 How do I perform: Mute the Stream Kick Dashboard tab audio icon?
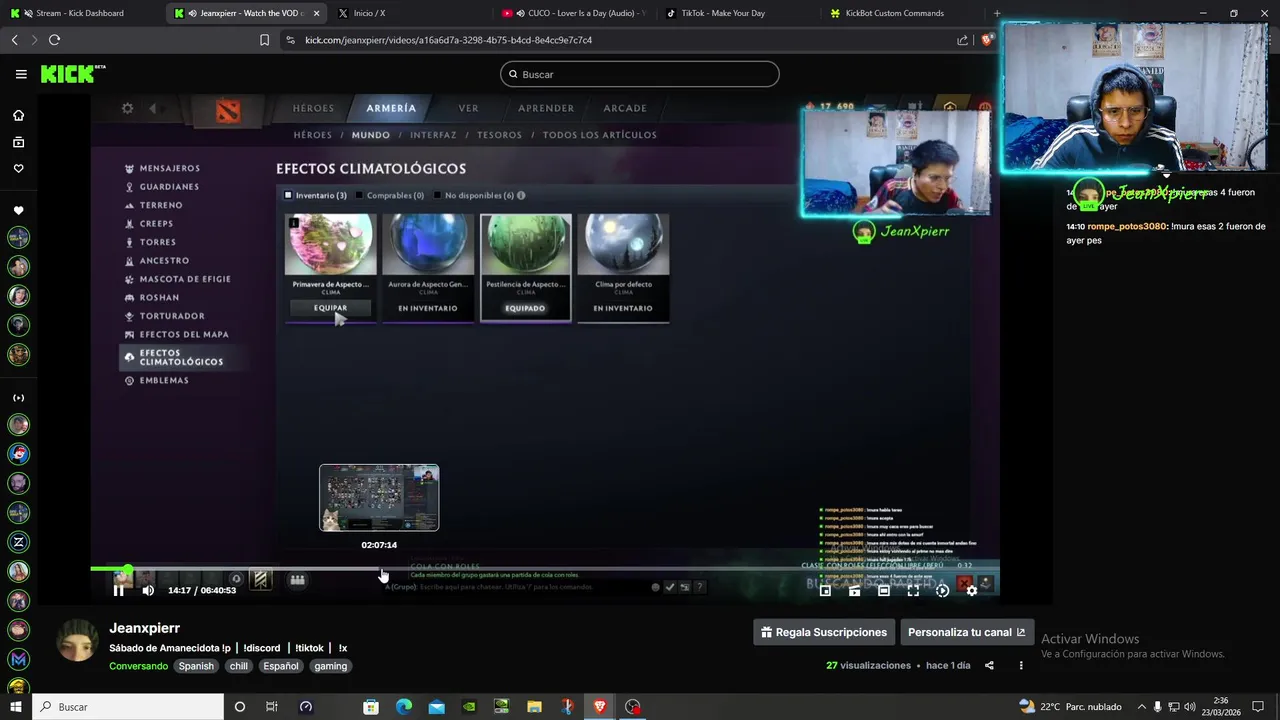pos(28,13)
